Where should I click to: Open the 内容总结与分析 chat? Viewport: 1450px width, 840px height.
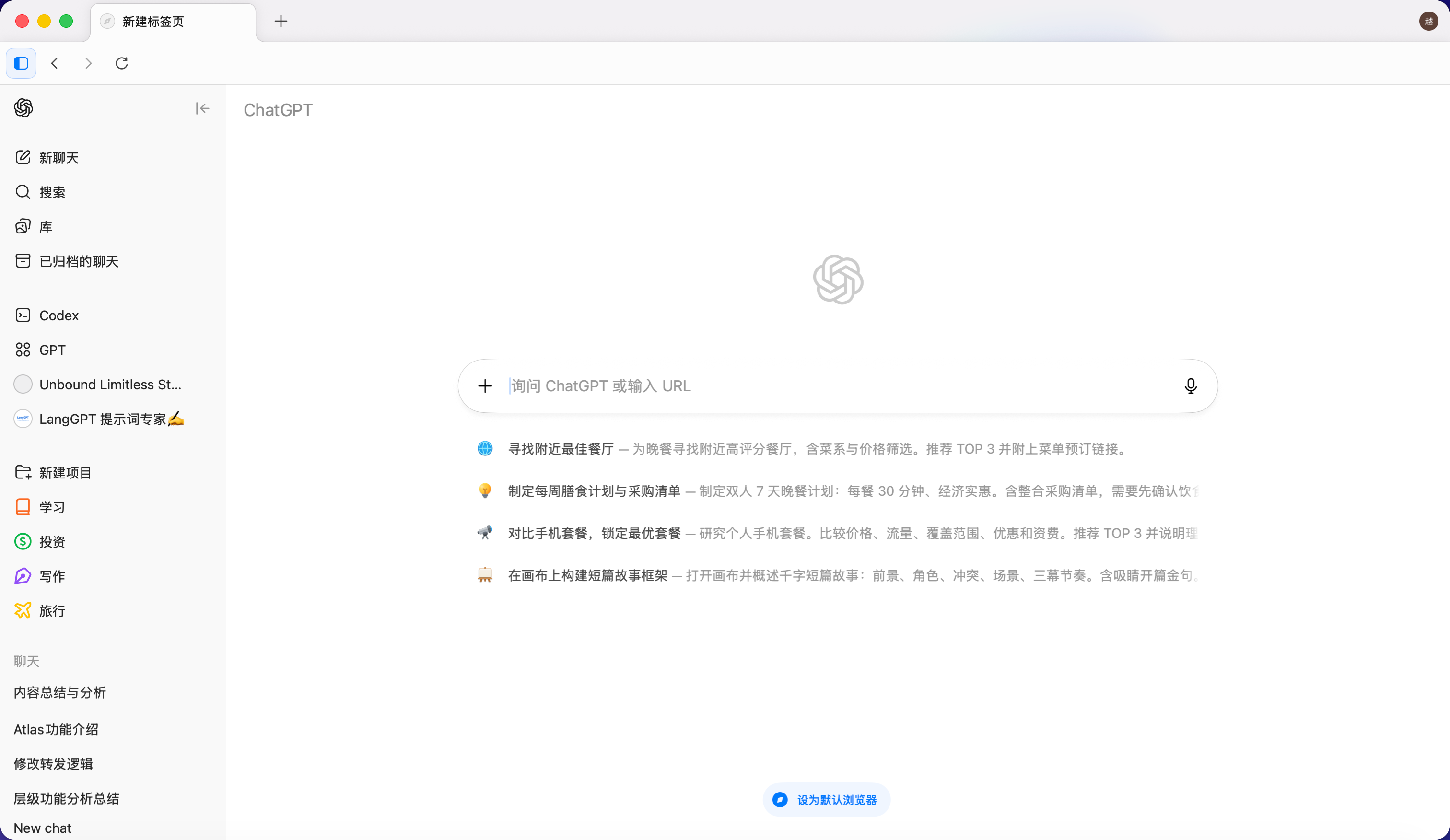click(60, 692)
